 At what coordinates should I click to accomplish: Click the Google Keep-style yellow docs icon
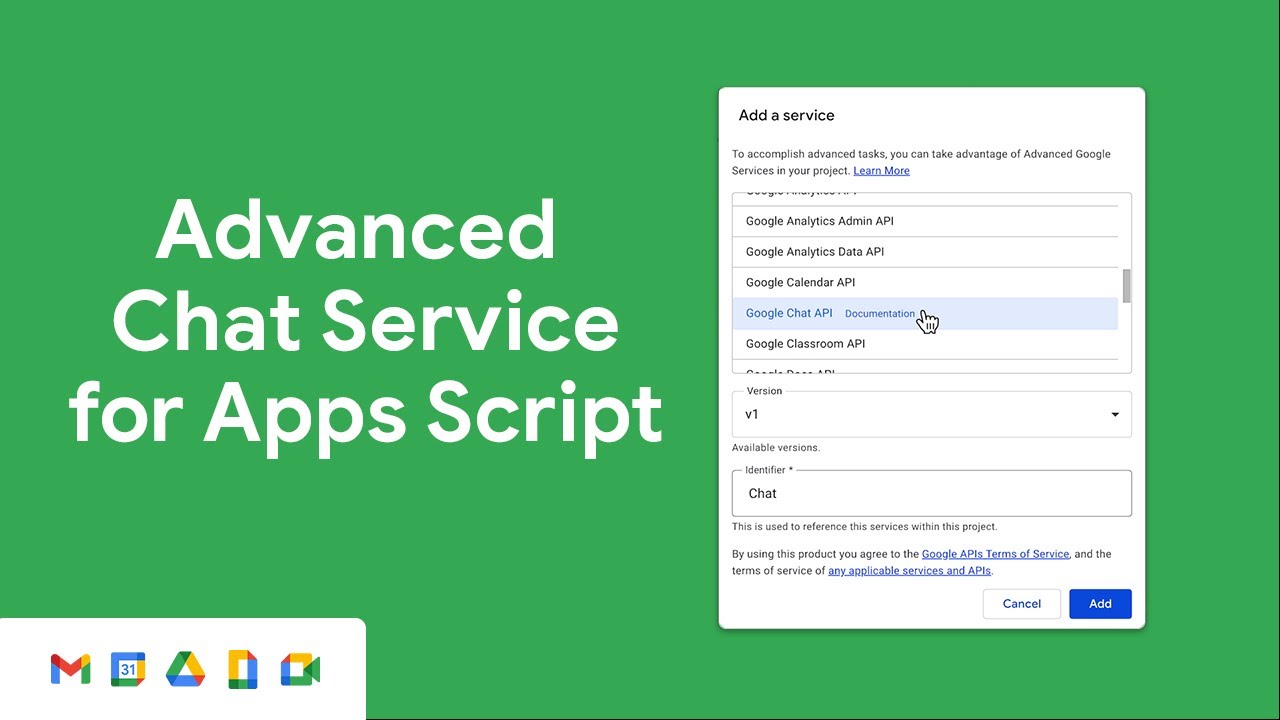coord(243,669)
